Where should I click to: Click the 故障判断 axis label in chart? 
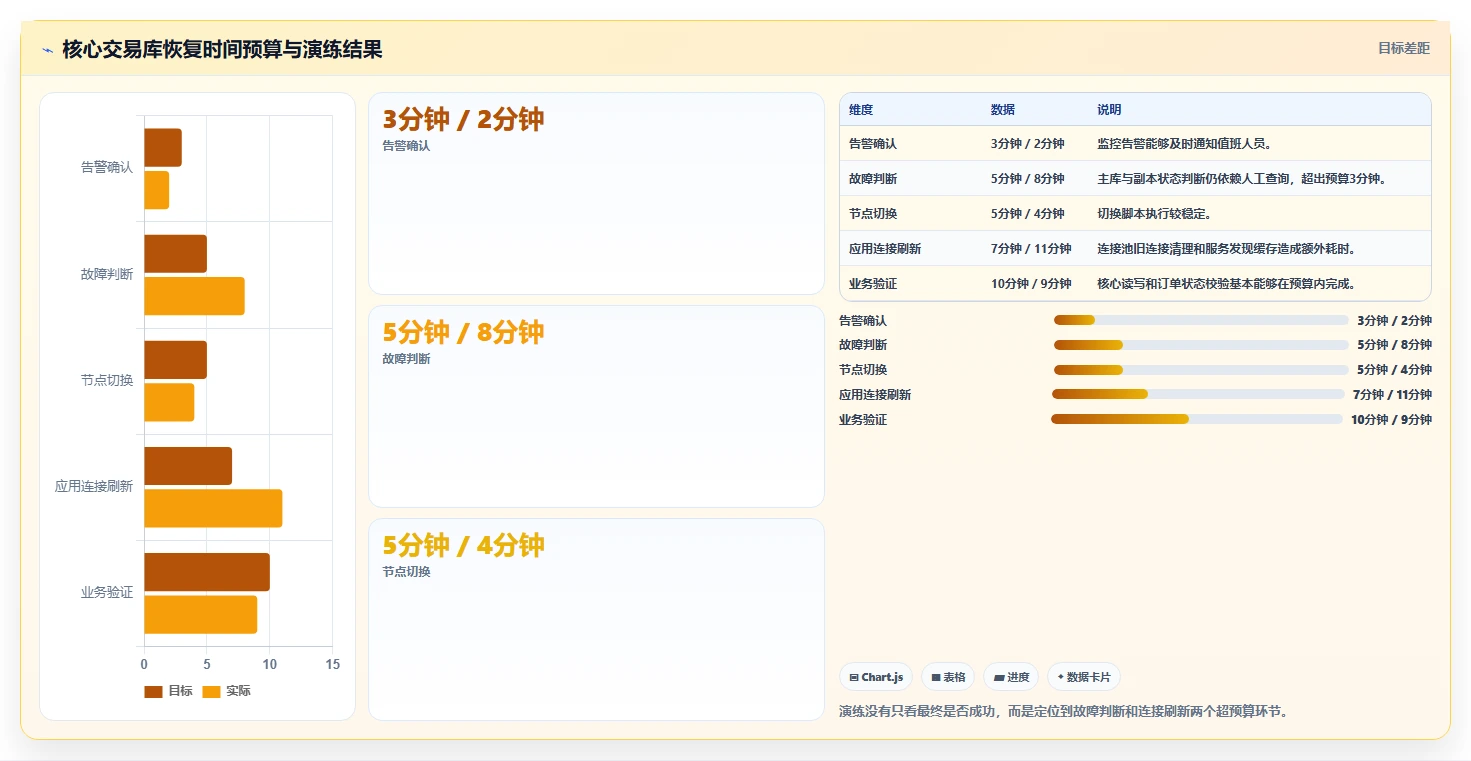[x=107, y=274]
